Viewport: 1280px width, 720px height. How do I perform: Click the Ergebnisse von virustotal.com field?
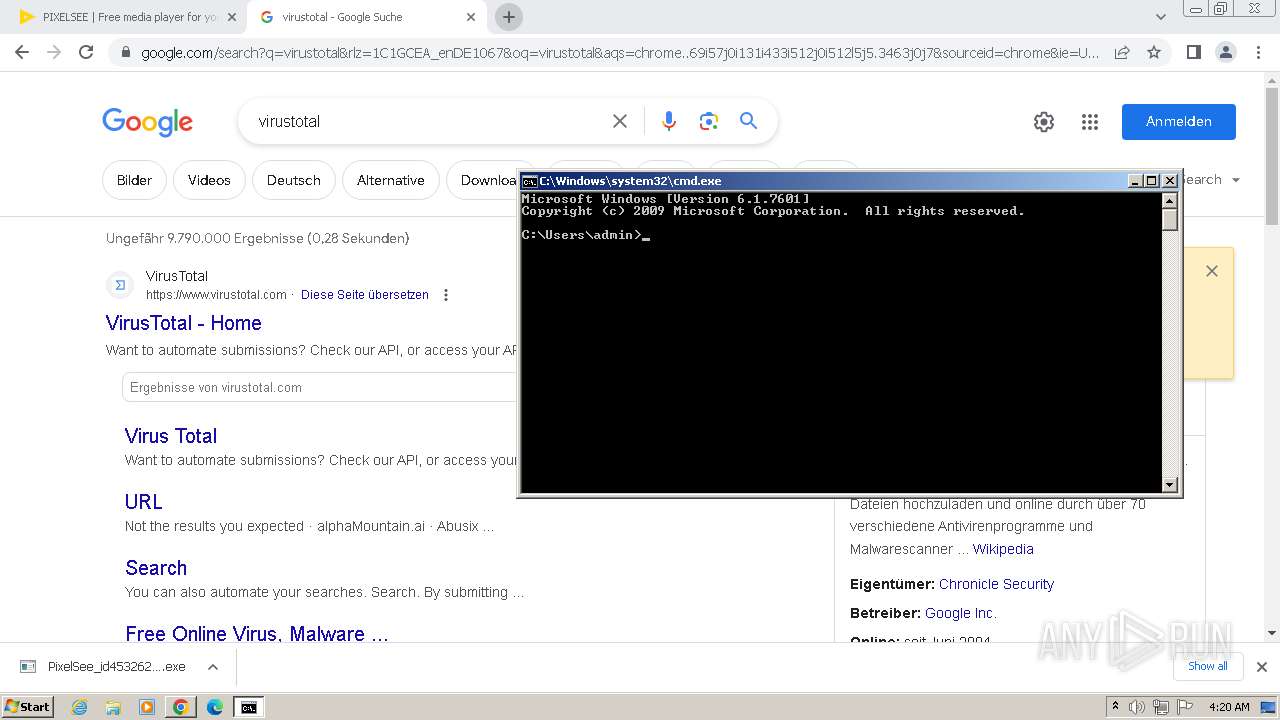point(319,387)
